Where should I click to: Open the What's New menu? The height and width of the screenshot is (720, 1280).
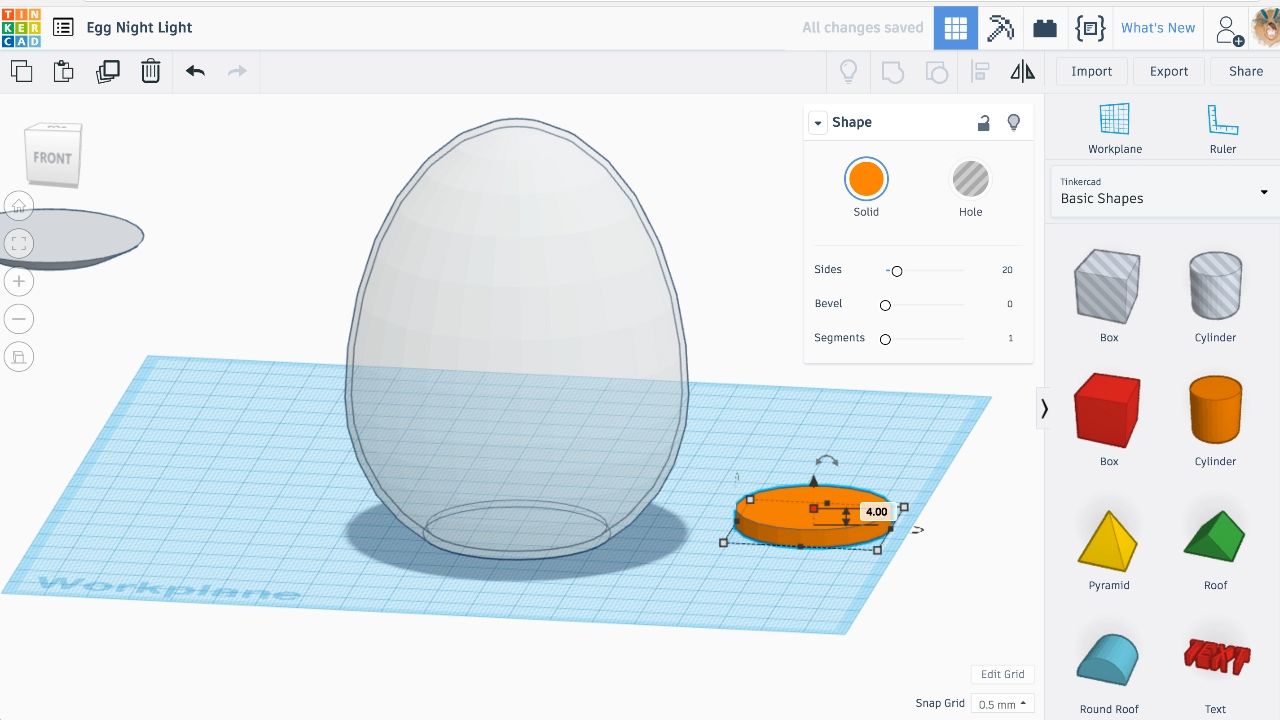point(1158,28)
